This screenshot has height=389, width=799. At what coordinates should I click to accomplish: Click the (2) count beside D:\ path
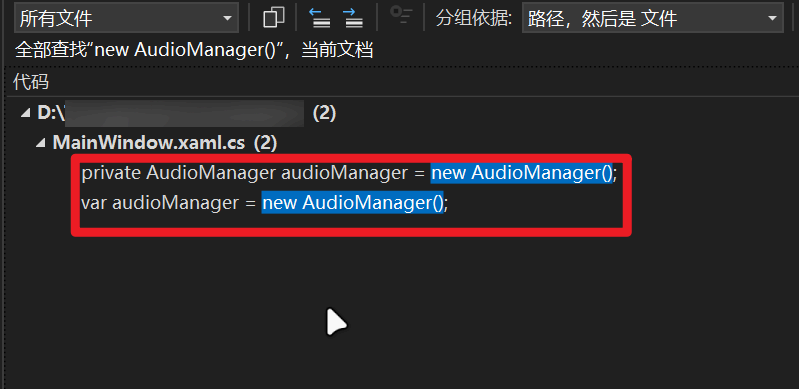tap(324, 113)
